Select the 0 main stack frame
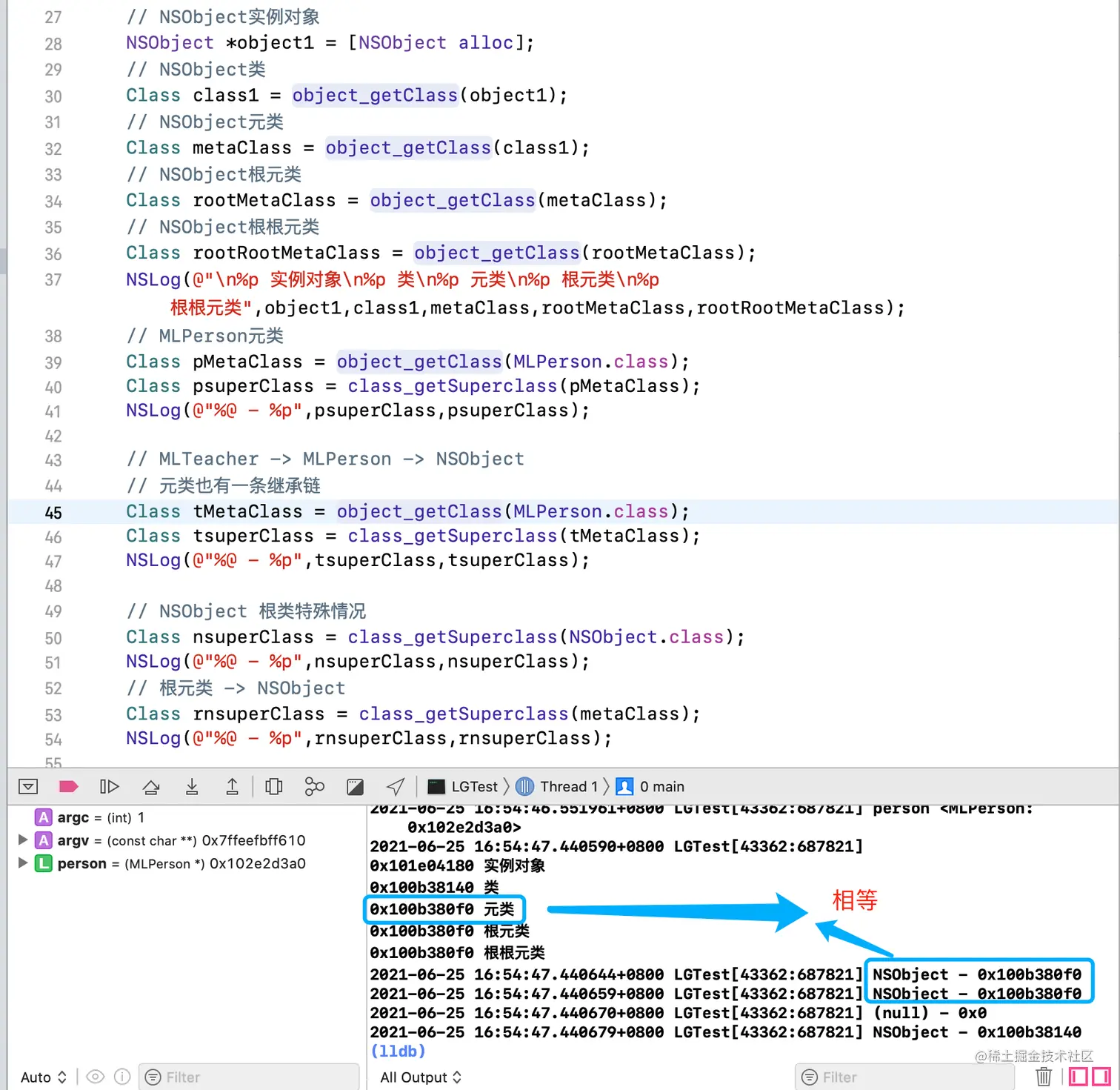 coord(650,786)
